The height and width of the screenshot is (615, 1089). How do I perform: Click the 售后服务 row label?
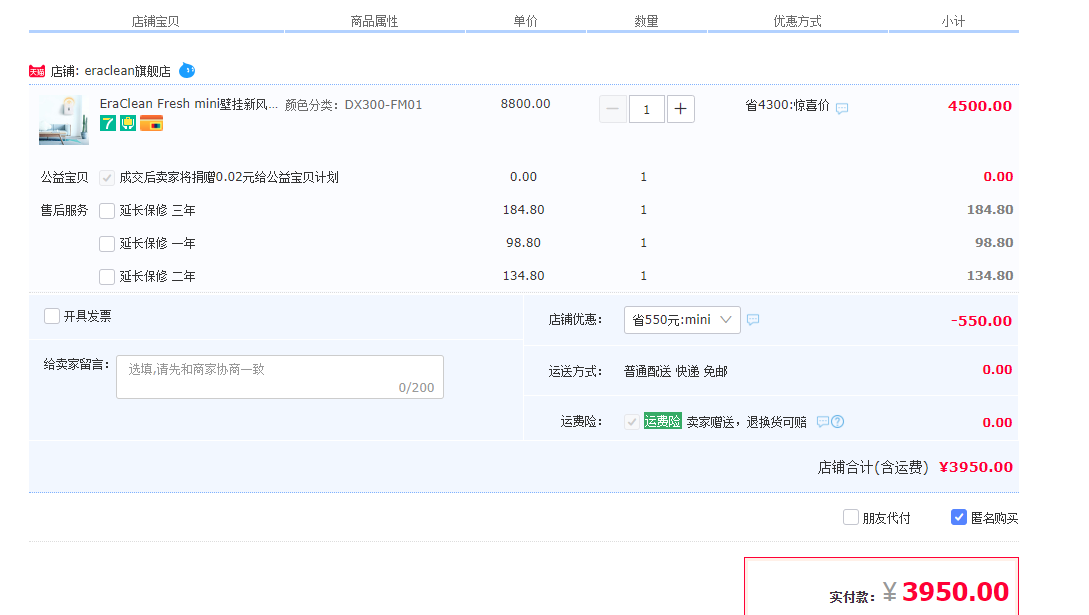click(x=65, y=210)
